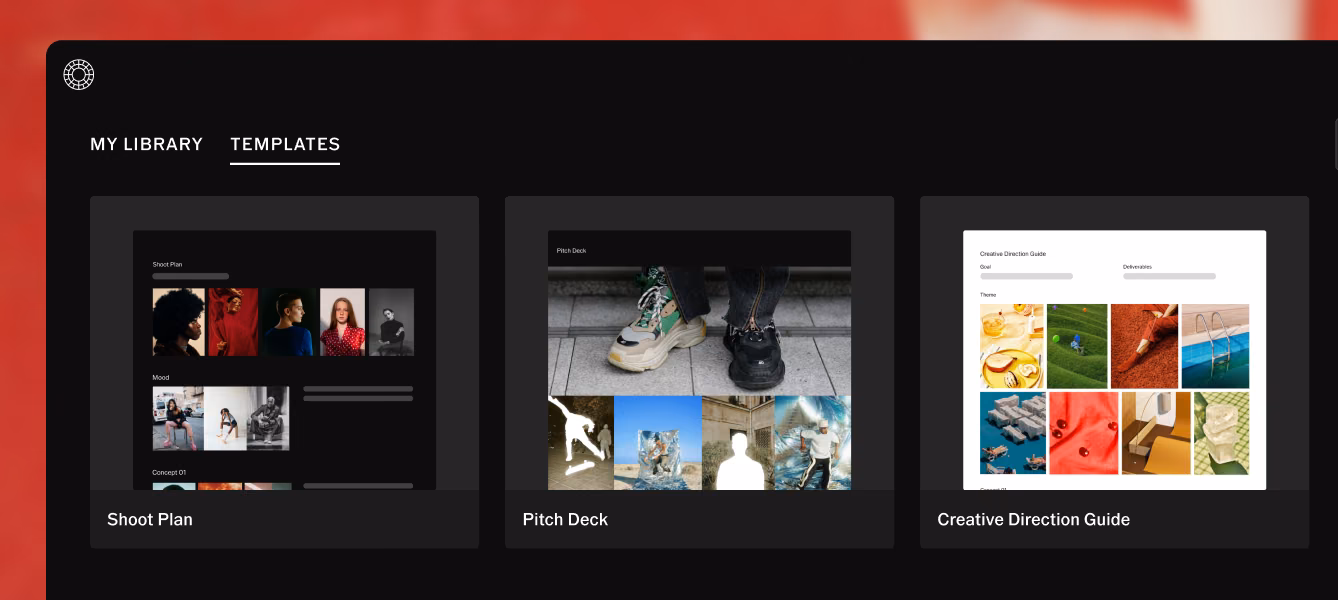Click the 'Goal' label in Creative Direction Guide preview
Viewport: 1338px width, 600px height.
click(986, 267)
